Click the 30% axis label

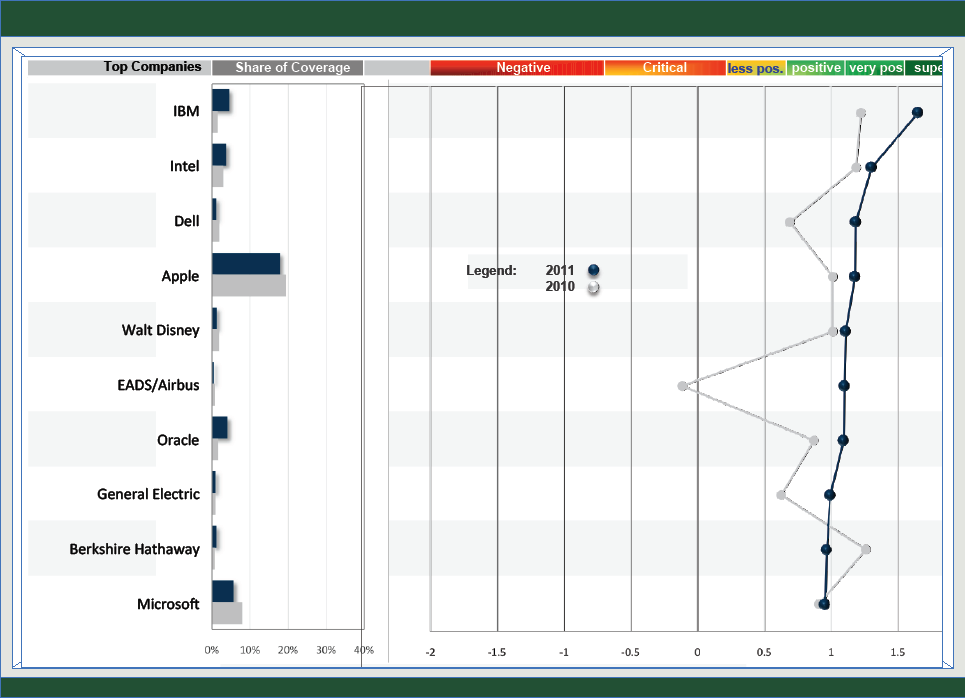pyautogui.click(x=326, y=650)
